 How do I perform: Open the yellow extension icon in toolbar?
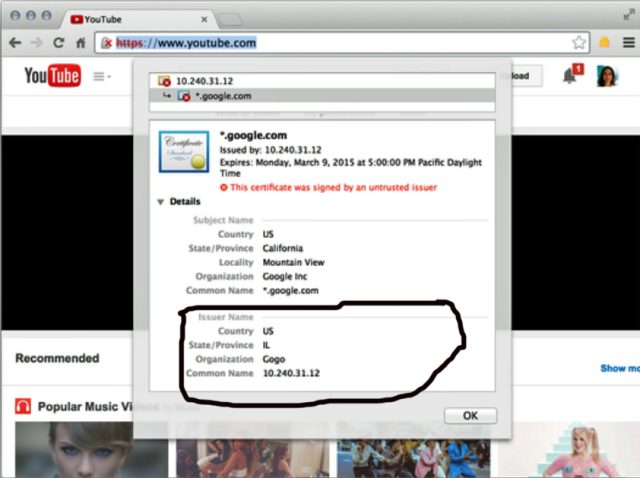coord(604,42)
